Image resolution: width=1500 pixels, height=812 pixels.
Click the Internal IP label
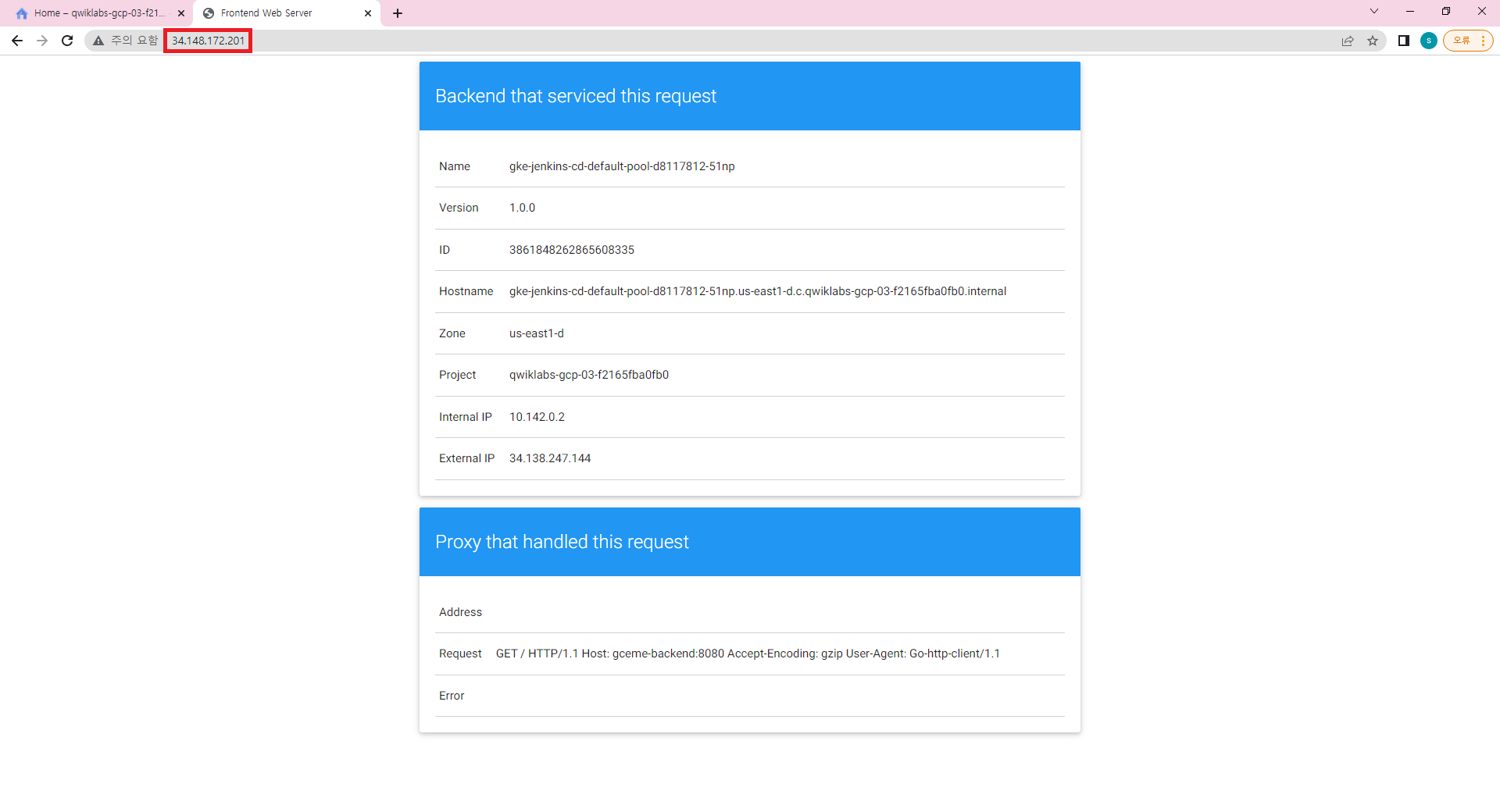click(466, 417)
